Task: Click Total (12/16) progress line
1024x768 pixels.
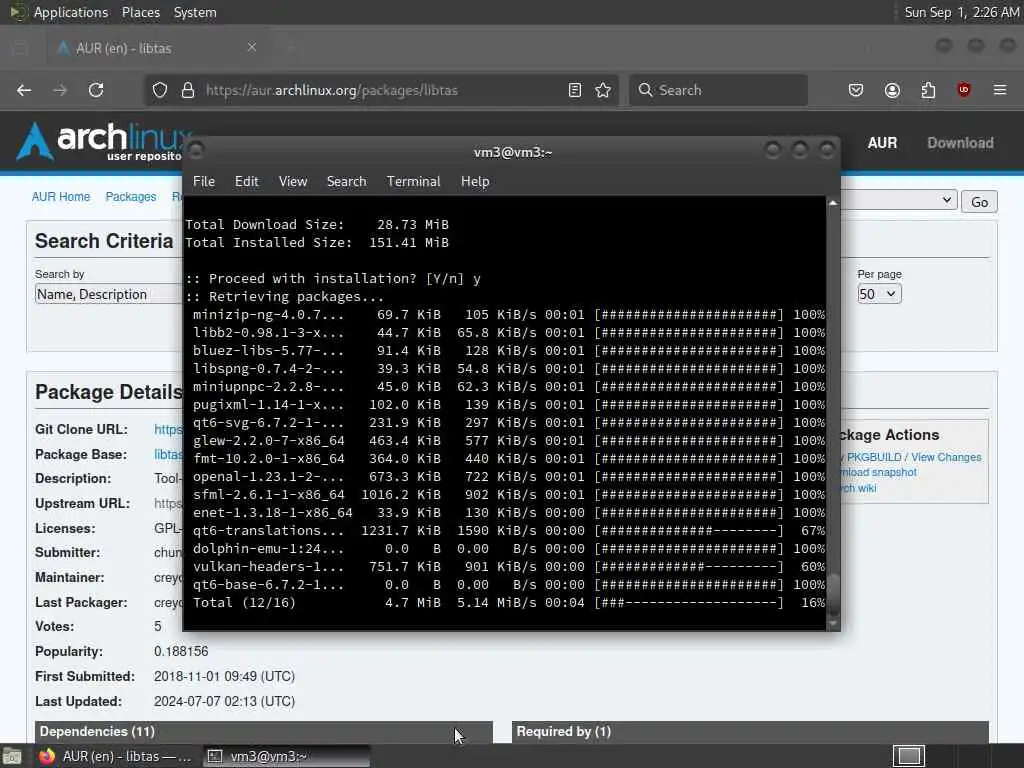Action: click(x=508, y=602)
